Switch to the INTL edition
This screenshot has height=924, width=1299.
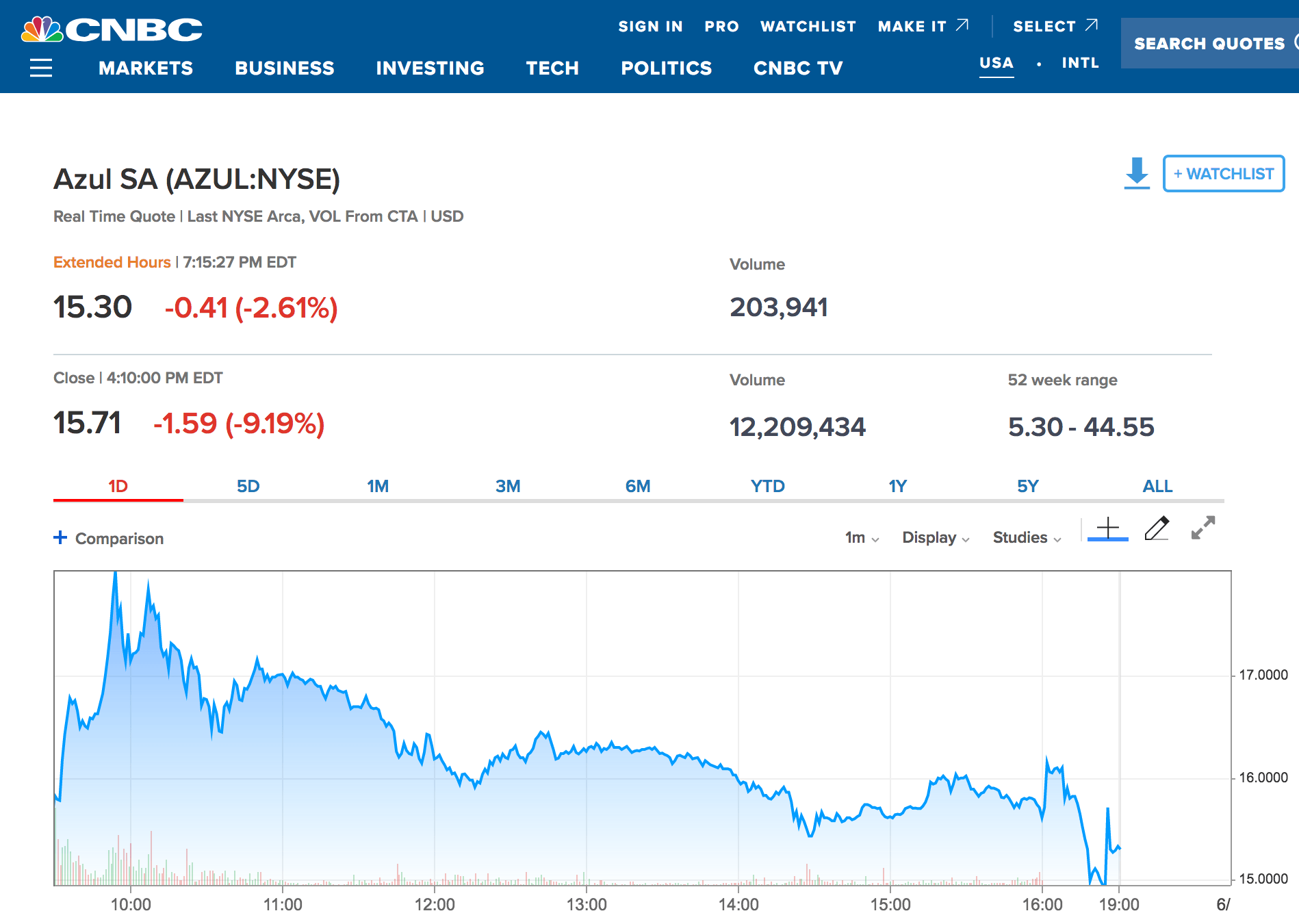coord(1080,63)
